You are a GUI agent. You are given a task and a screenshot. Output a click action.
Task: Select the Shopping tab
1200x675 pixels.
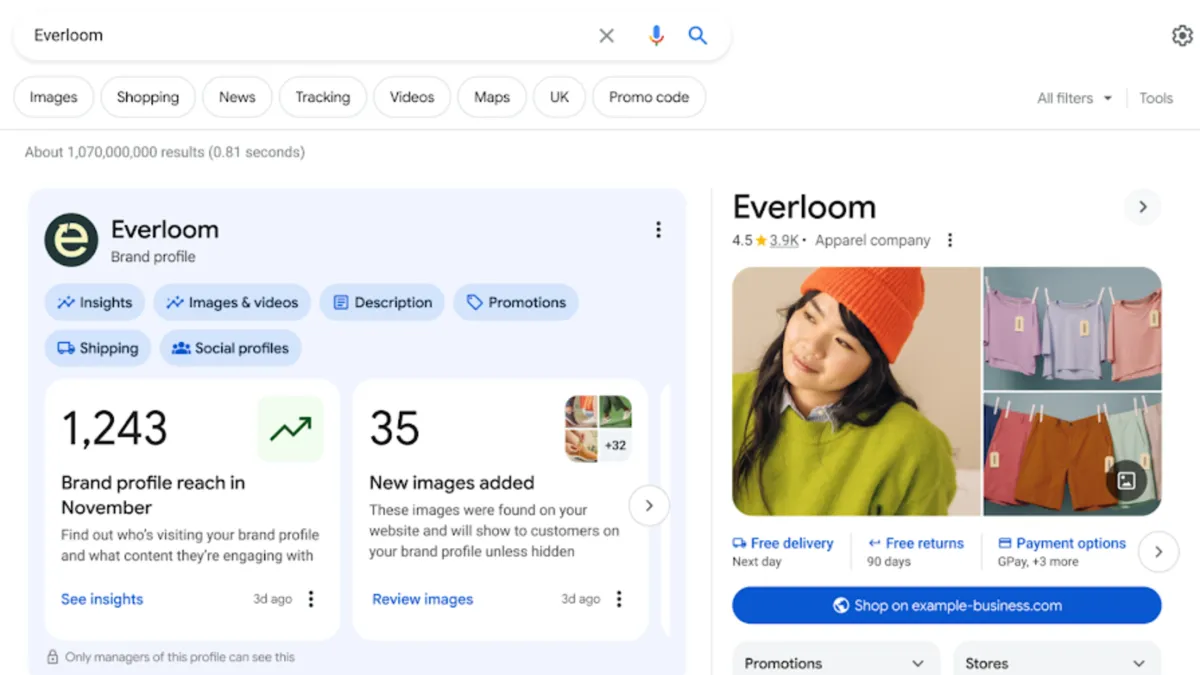tap(147, 97)
